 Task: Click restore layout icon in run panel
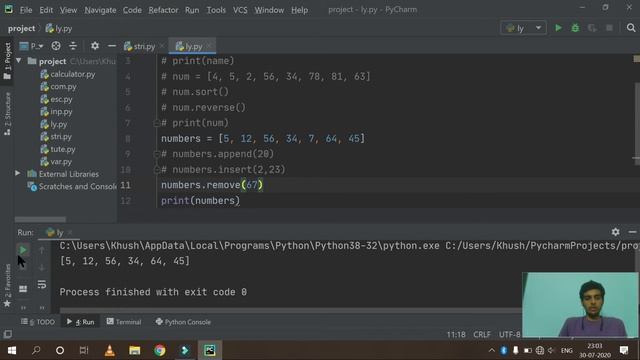point(23,289)
